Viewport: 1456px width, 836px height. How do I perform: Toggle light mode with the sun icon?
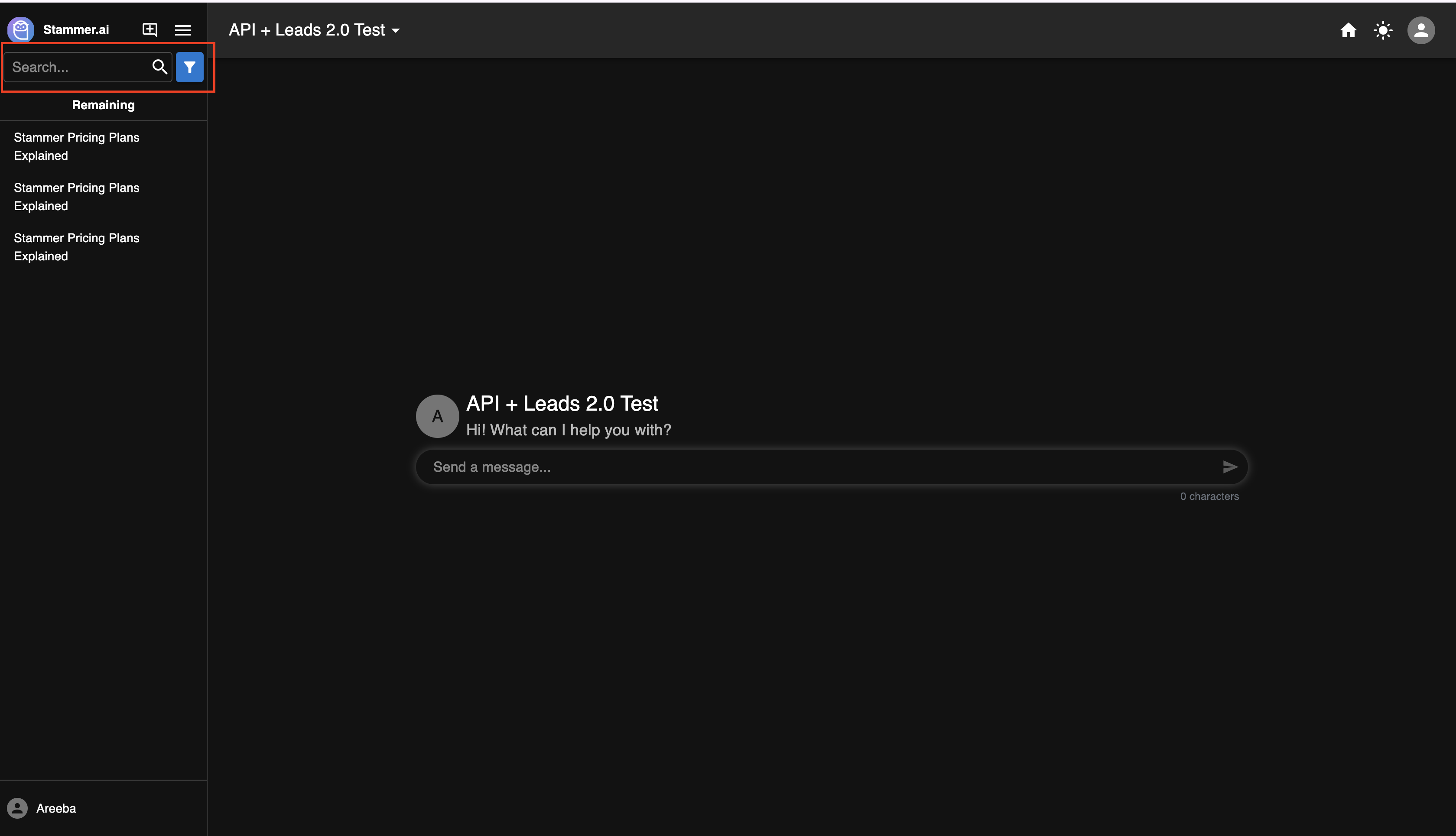(1383, 30)
